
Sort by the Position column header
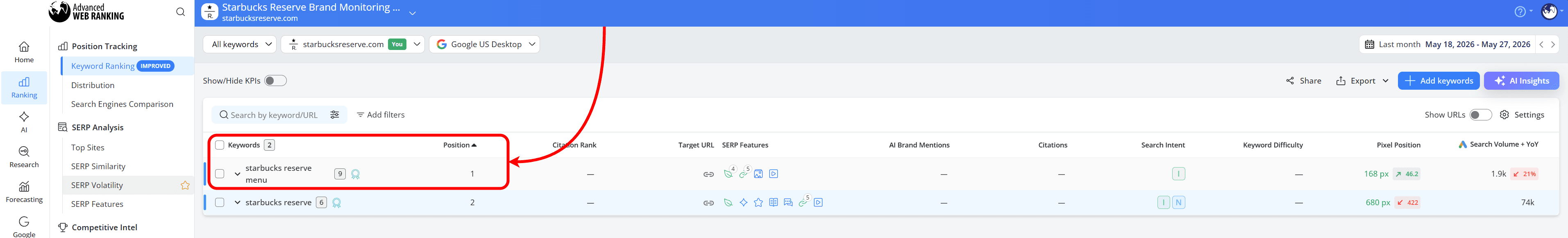460,145
